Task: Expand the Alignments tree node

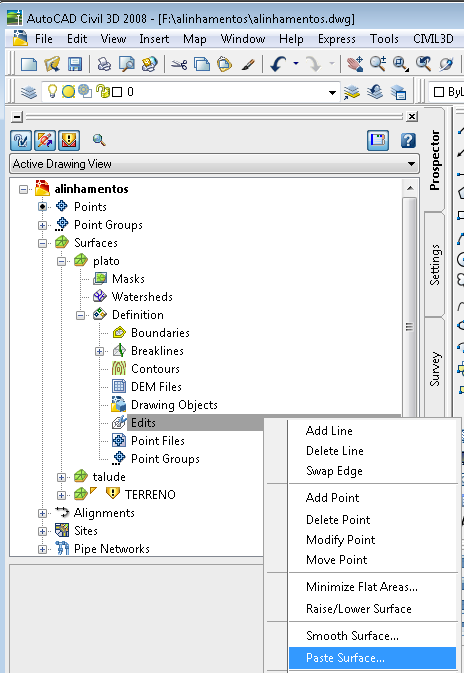Action: pyautogui.click(x=42, y=513)
